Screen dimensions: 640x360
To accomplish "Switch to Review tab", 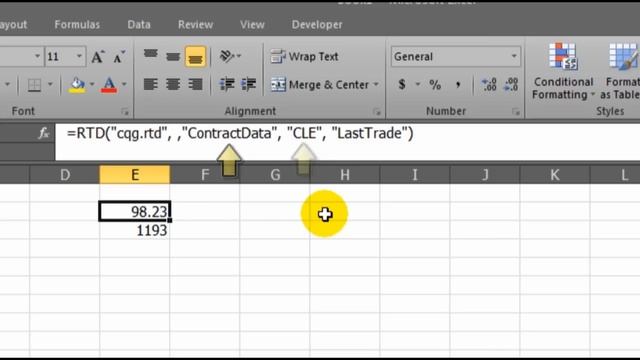I will [x=196, y=24].
